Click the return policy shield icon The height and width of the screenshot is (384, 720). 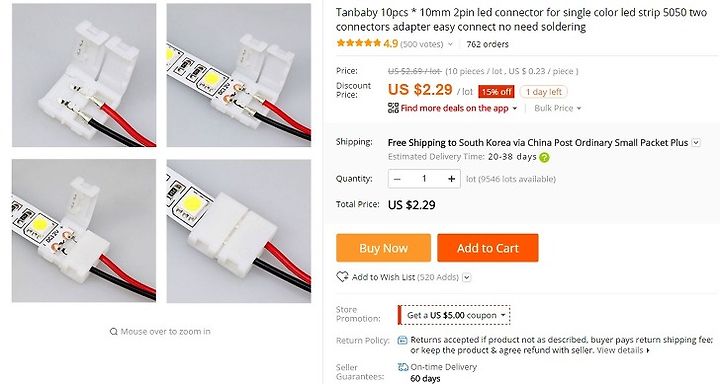pos(402,340)
